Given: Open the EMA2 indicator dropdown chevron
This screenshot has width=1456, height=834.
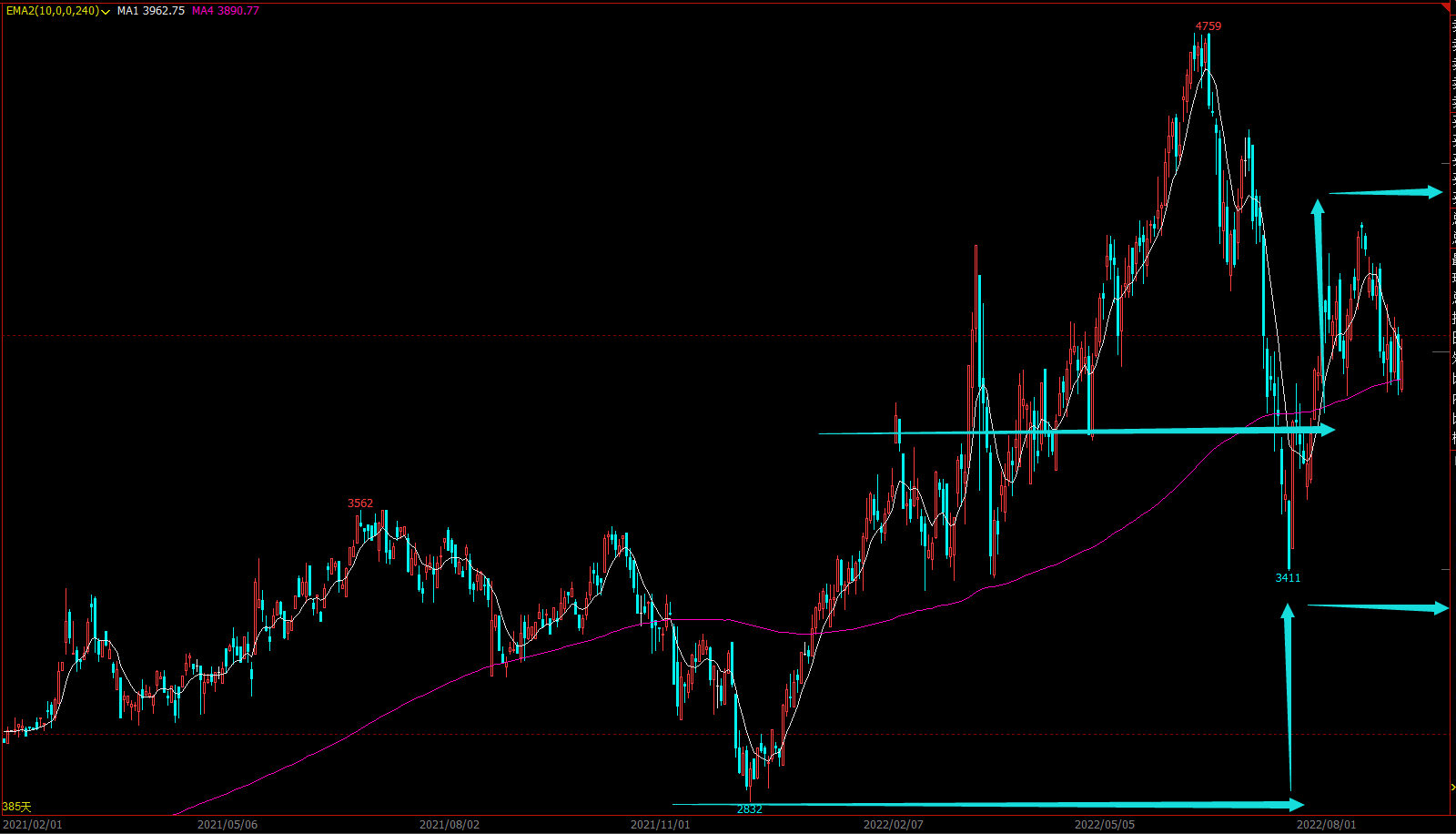Looking at the screenshot, I should tap(106, 12).
